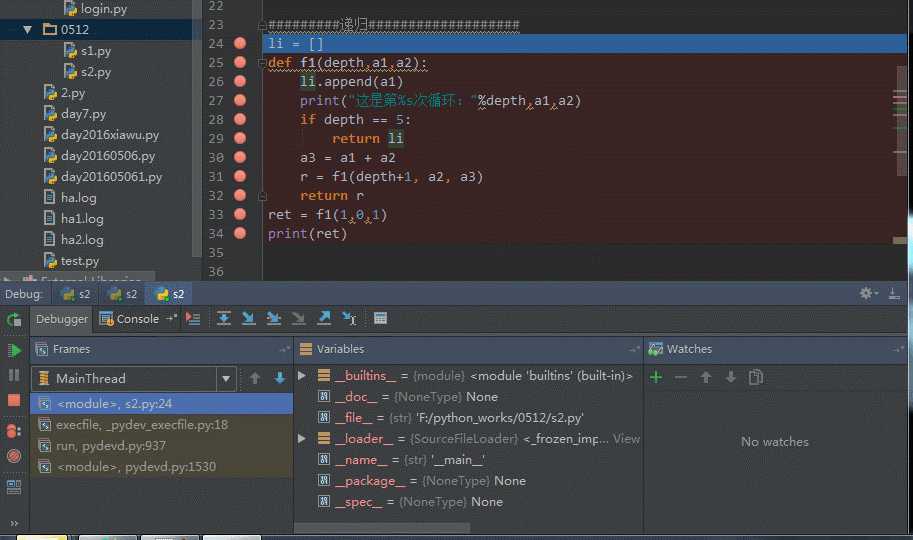Select the active third s2 session tab

point(170,294)
